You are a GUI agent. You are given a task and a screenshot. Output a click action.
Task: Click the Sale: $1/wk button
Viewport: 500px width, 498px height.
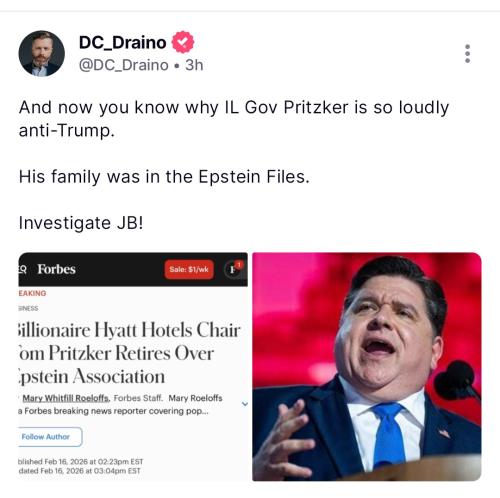(189, 269)
